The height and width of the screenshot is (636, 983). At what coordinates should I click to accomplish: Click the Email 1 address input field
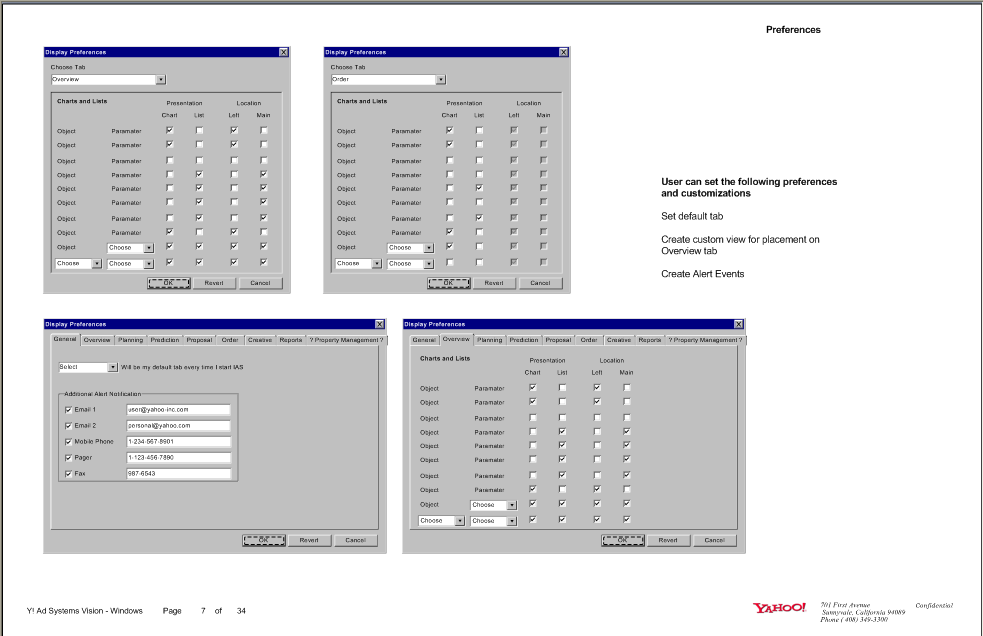(x=181, y=409)
